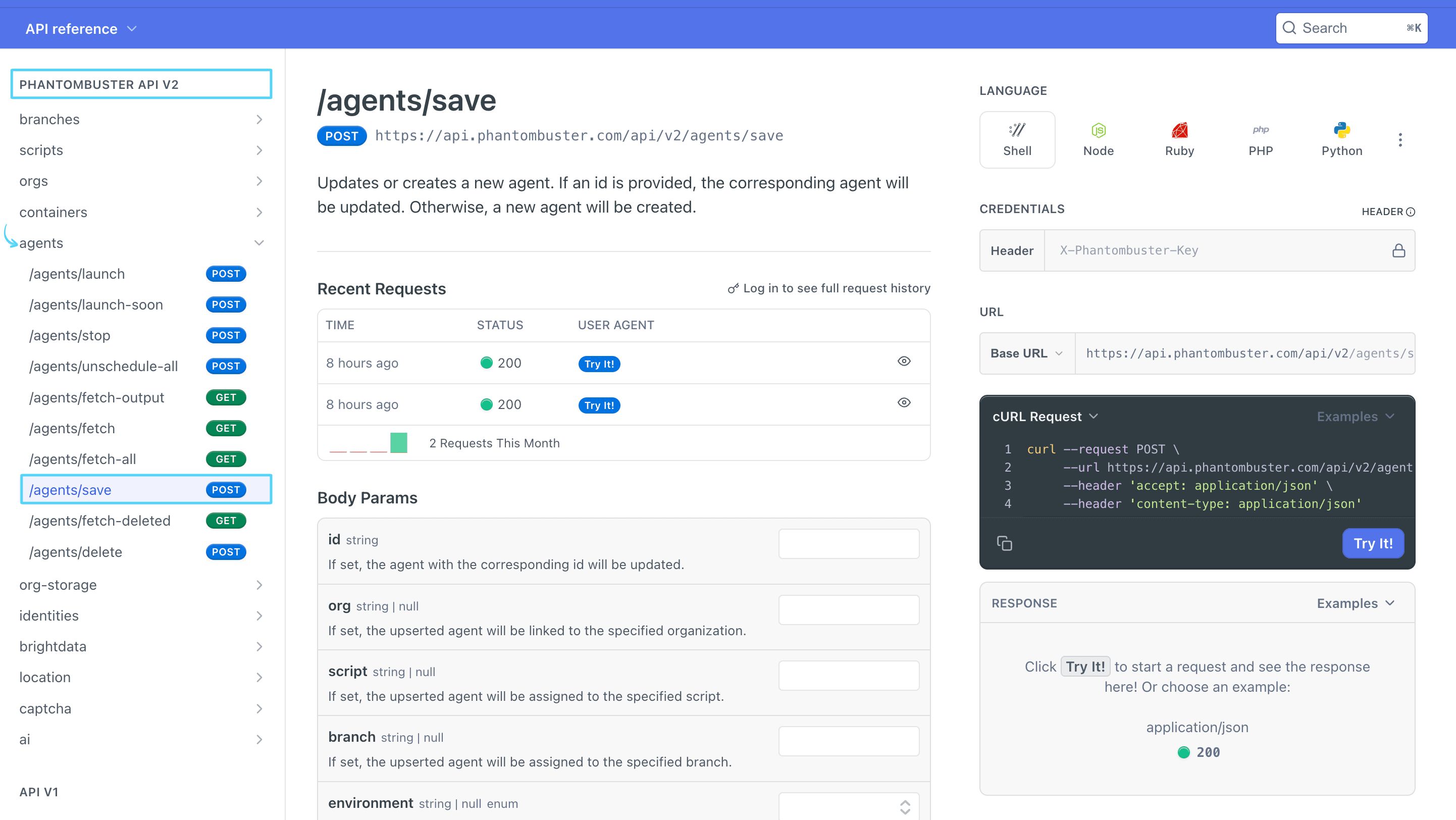Click the USER AGENT column header
This screenshot has width=1456, height=820.
click(615, 325)
